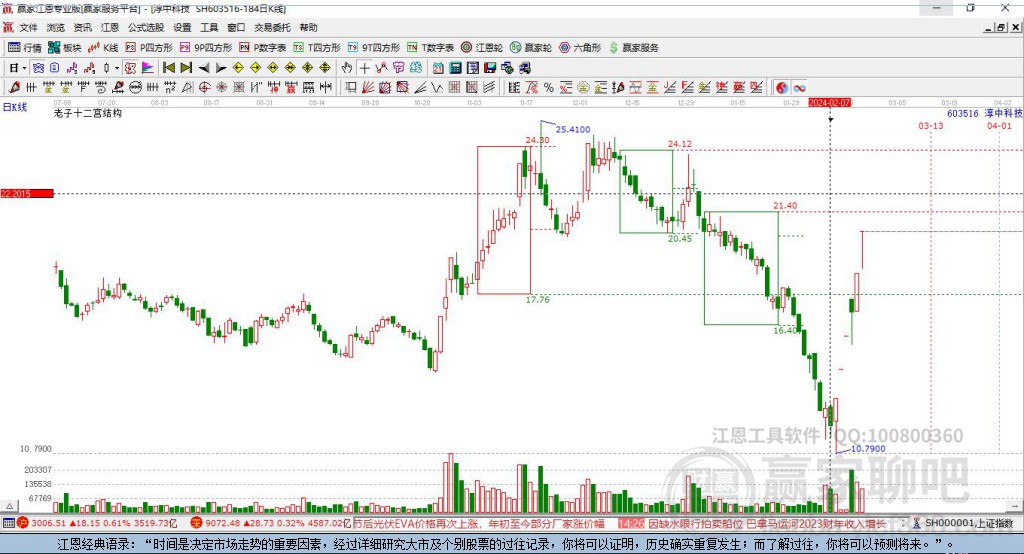This screenshot has height=554, width=1024.
Task: Switch to K线 candlestick chart
Action: 103,48
